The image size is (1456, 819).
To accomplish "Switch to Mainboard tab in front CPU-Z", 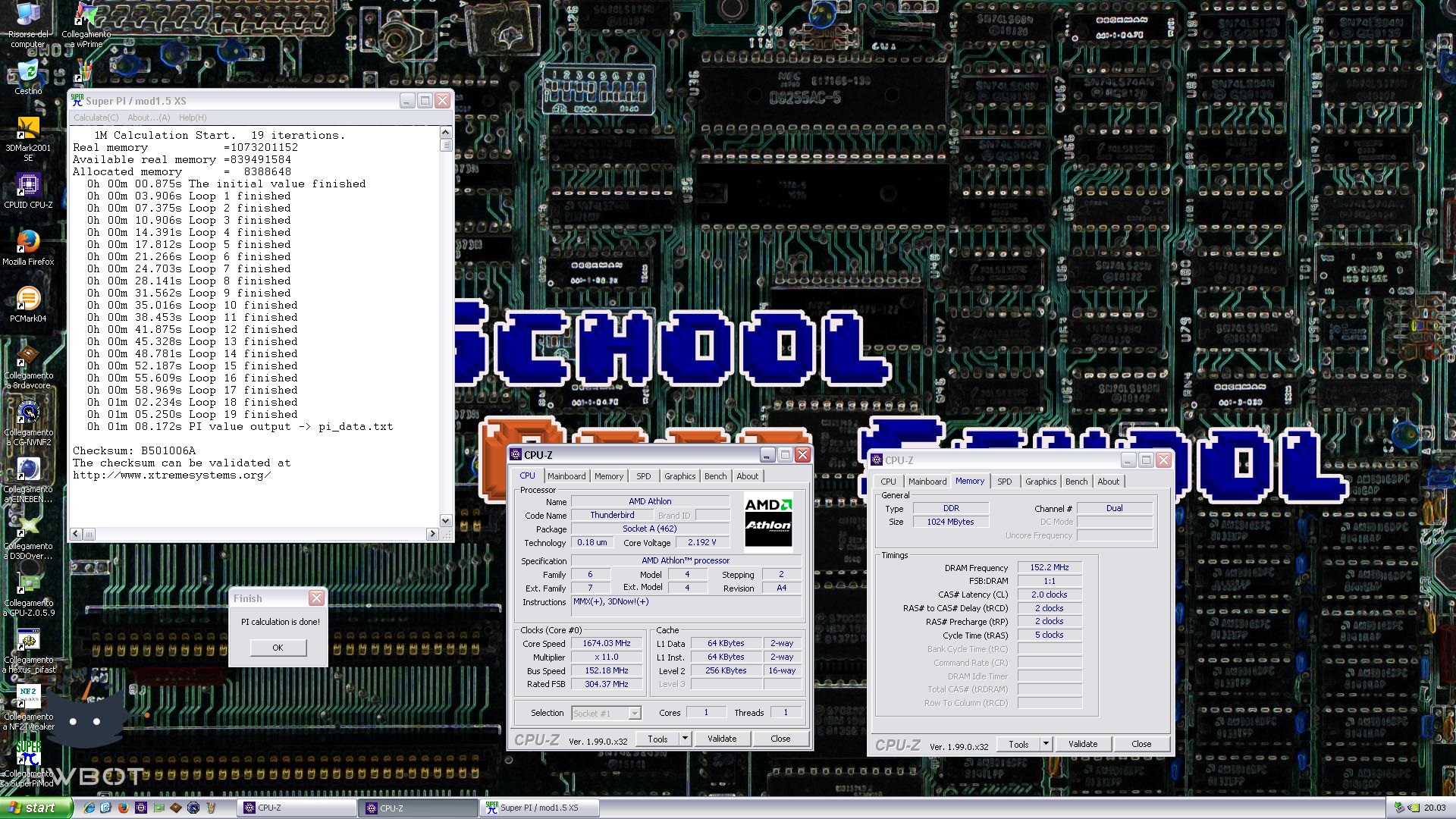I will click(566, 476).
